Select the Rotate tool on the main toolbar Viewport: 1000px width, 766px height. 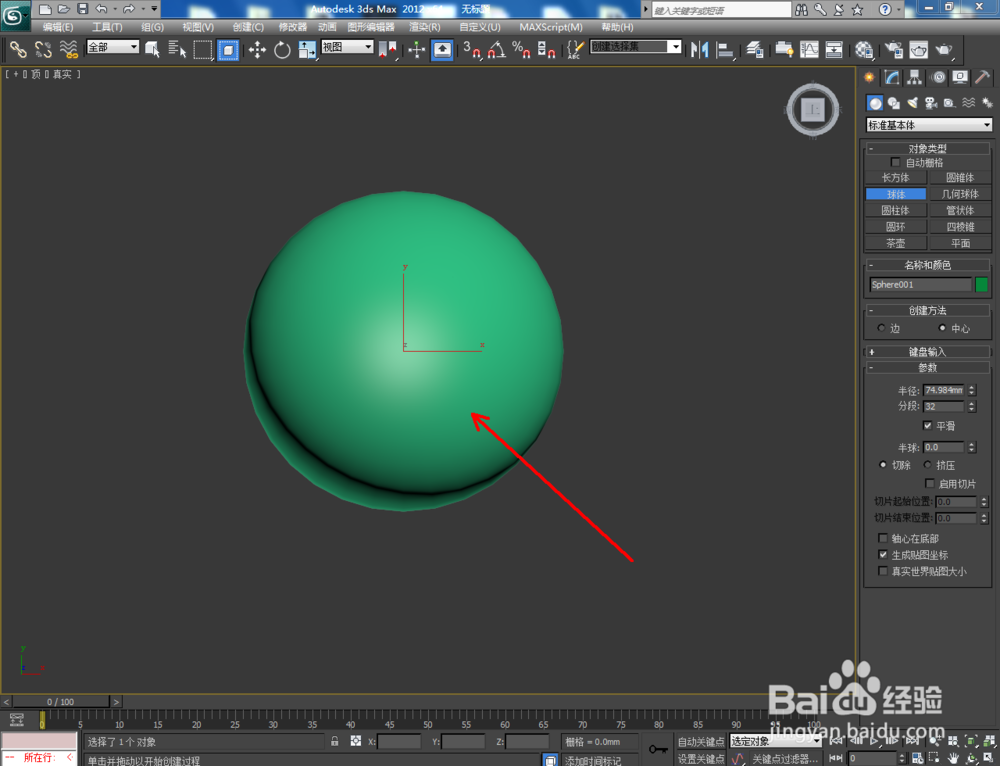tap(283, 50)
